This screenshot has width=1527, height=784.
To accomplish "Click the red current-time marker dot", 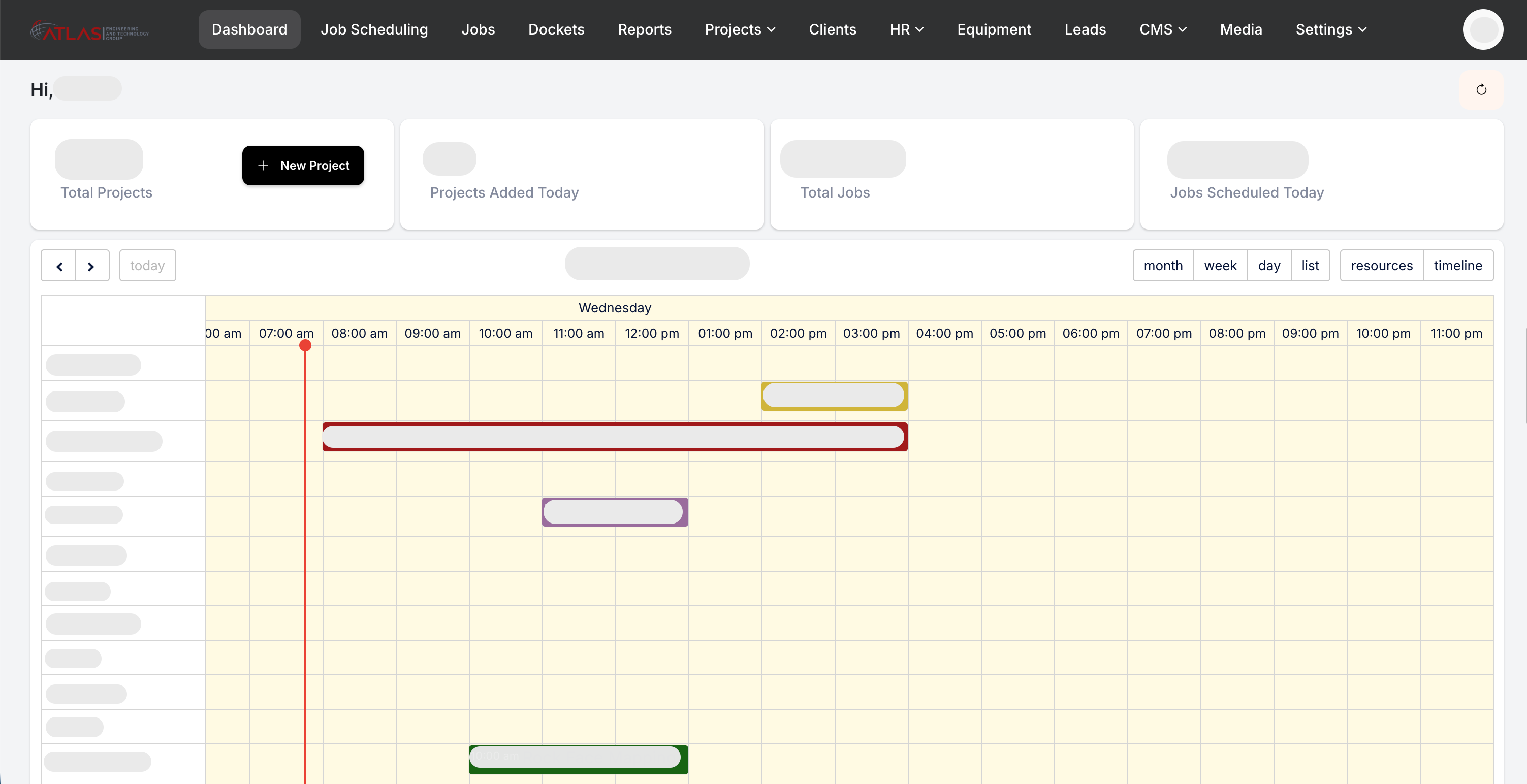I will 305,345.
